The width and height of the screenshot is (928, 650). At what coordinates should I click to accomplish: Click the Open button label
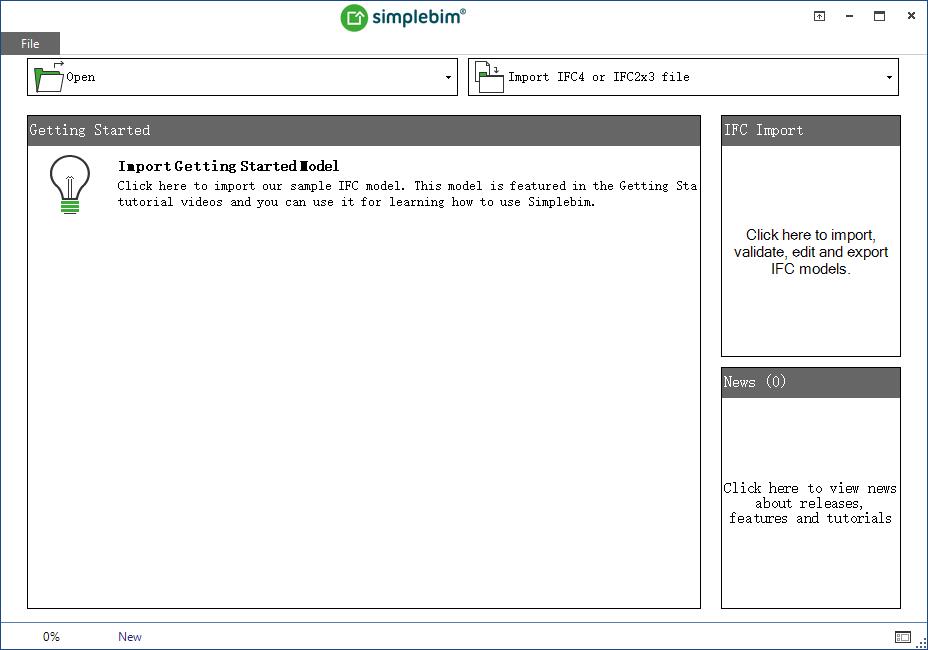(x=80, y=77)
